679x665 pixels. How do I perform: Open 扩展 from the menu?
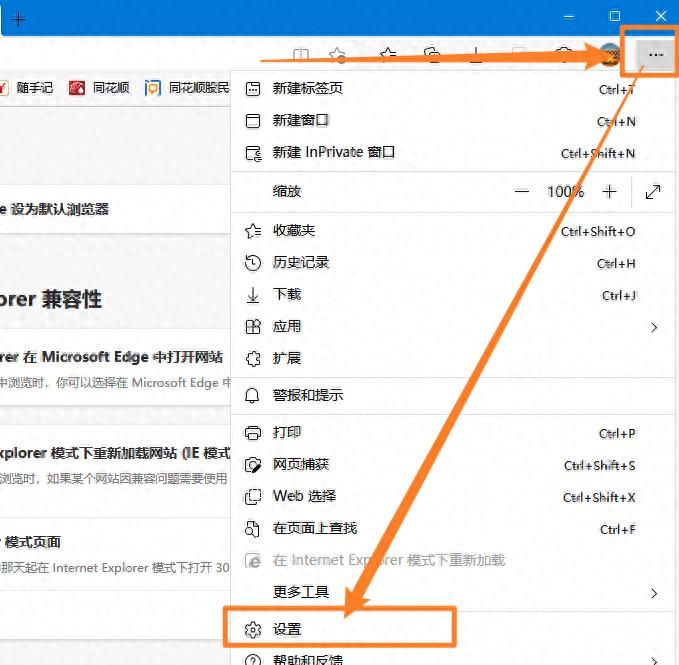[x=451, y=358]
